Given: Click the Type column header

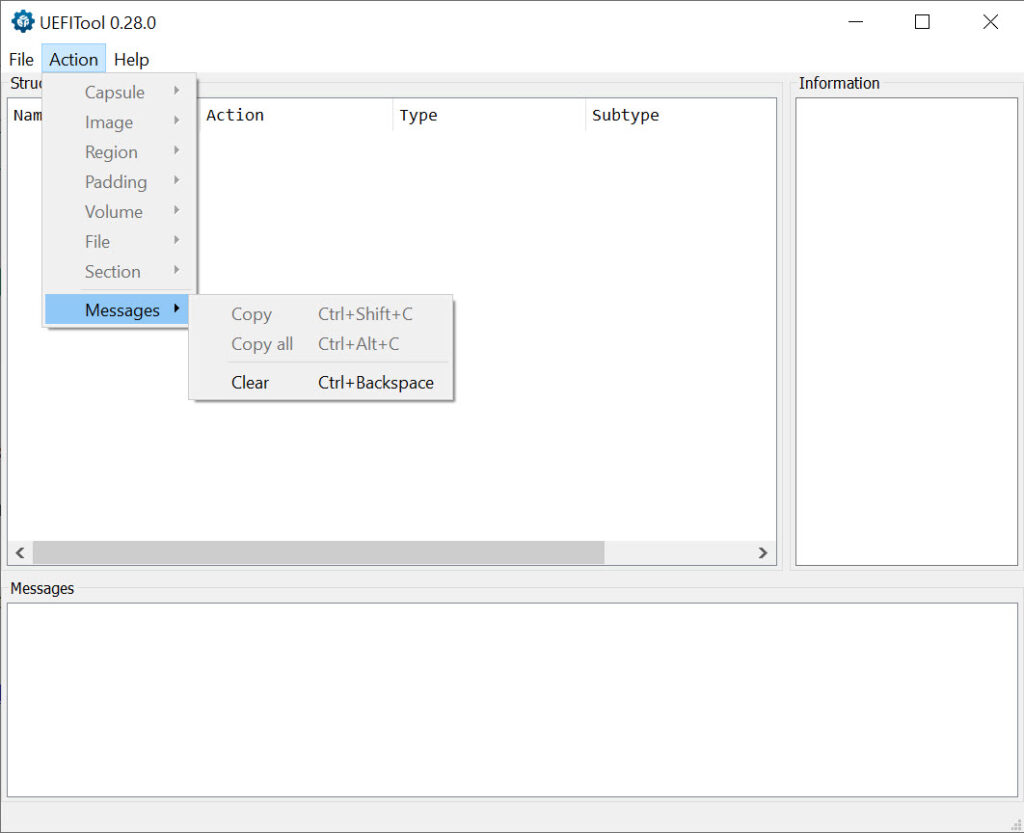Looking at the screenshot, I should click(x=418, y=115).
